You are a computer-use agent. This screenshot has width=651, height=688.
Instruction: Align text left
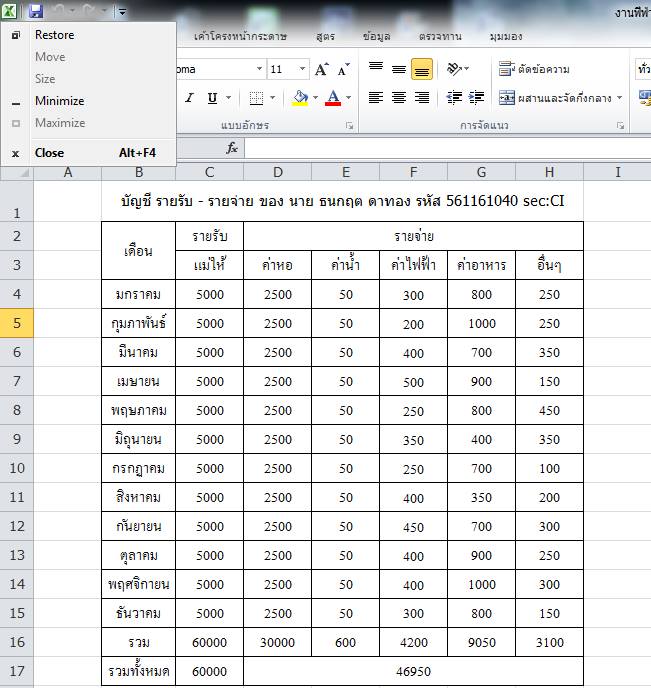point(376,97)
